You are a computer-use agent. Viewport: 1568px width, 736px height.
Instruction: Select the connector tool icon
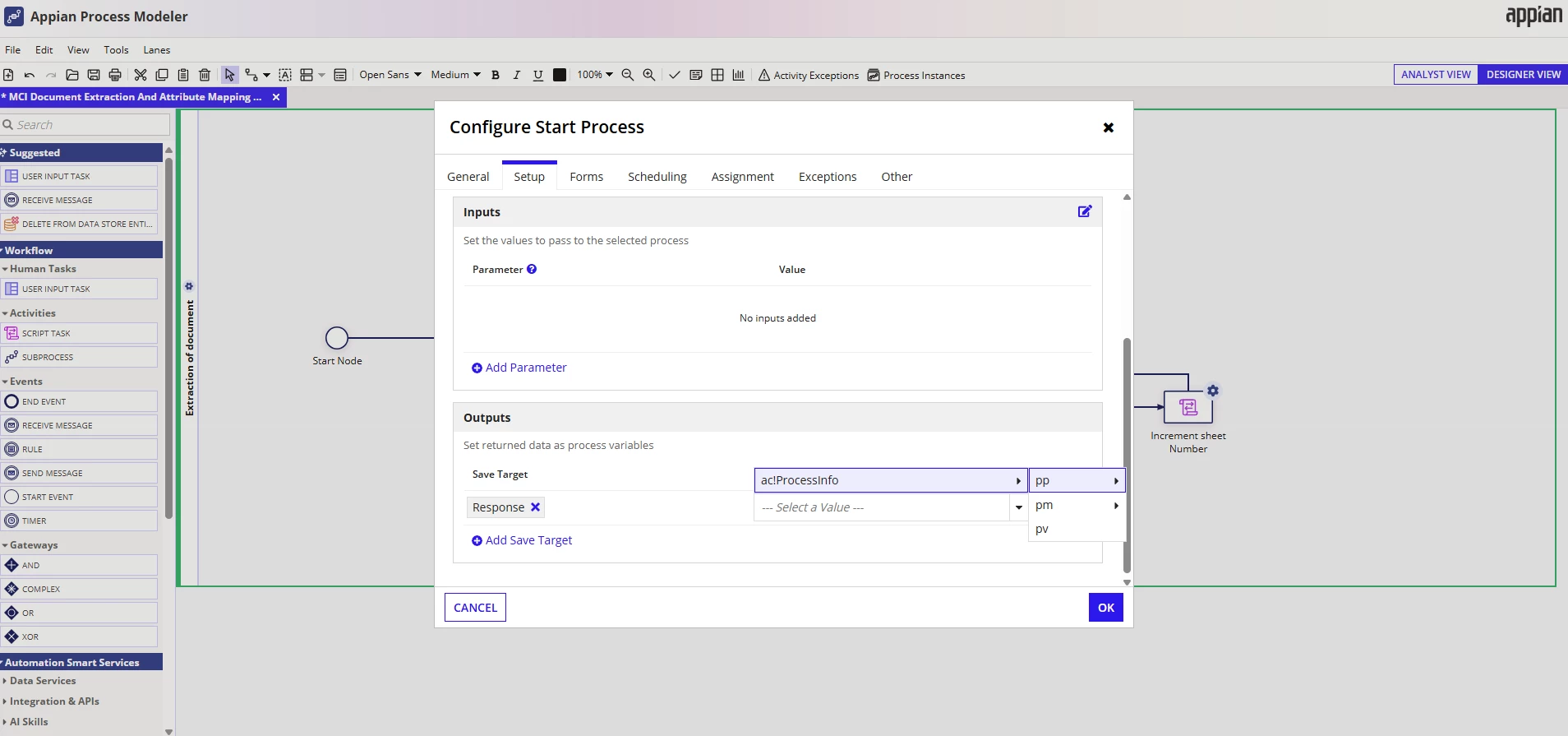pyautogui.click(x=251, y=75)
